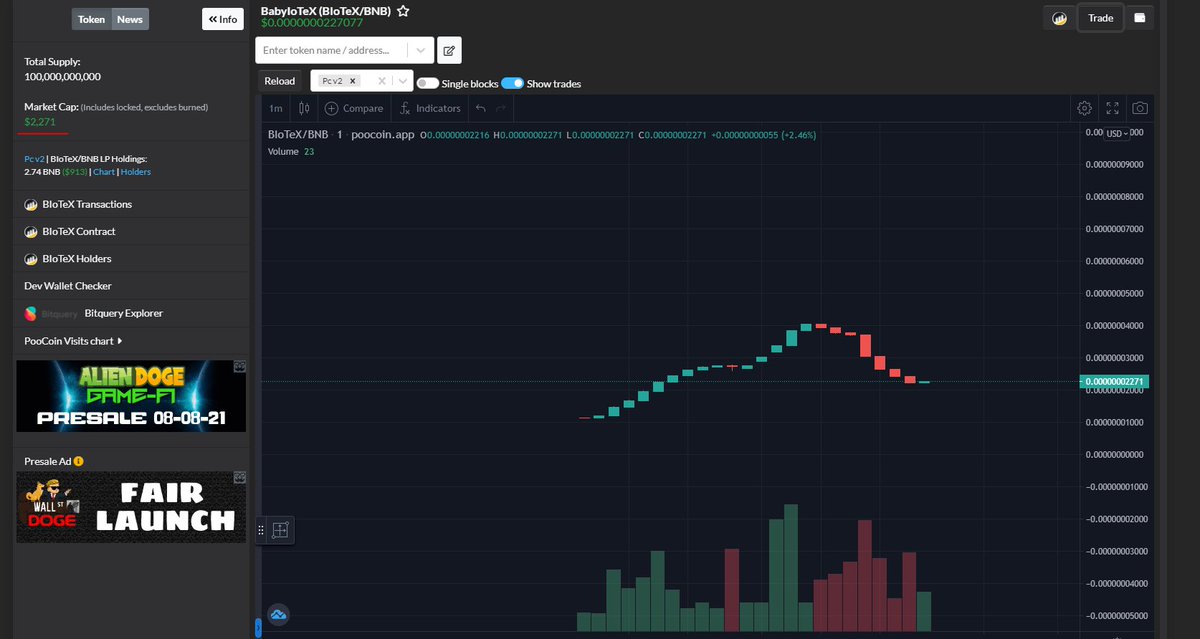
Task: Open the Pc v2 link
Action: (34, 158)
